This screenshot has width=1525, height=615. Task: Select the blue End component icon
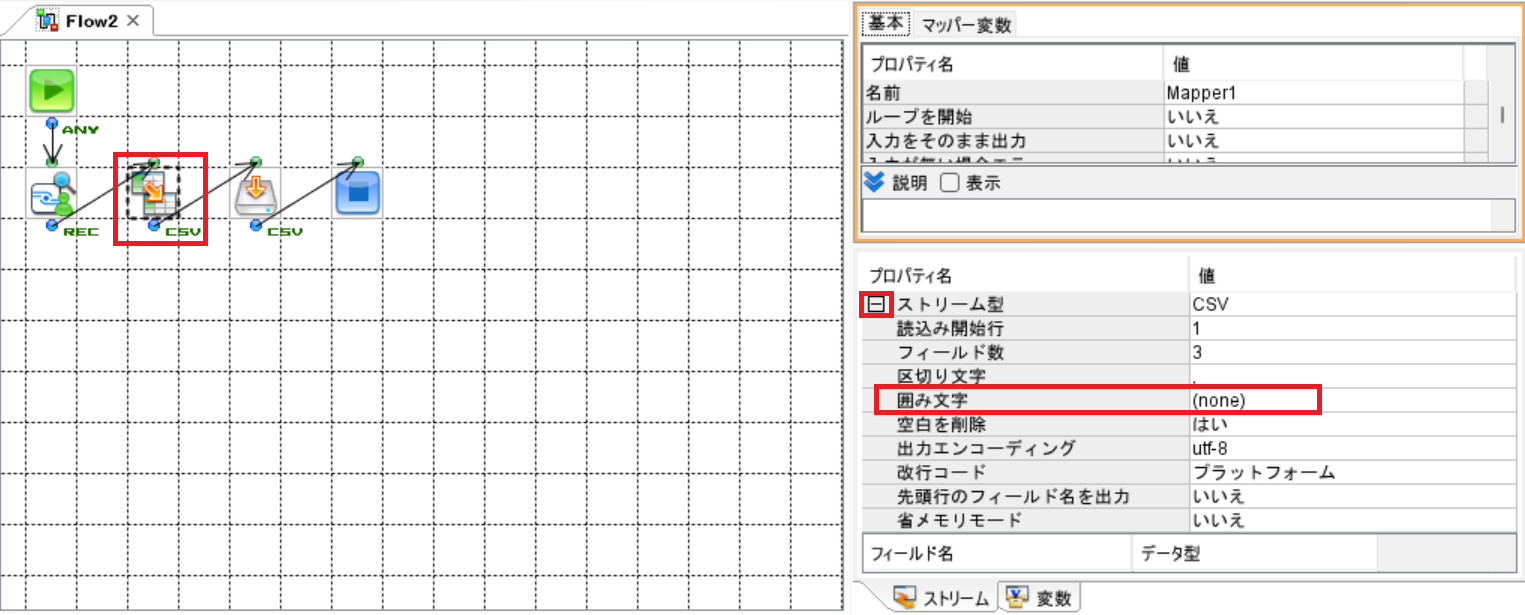point(358,193)
